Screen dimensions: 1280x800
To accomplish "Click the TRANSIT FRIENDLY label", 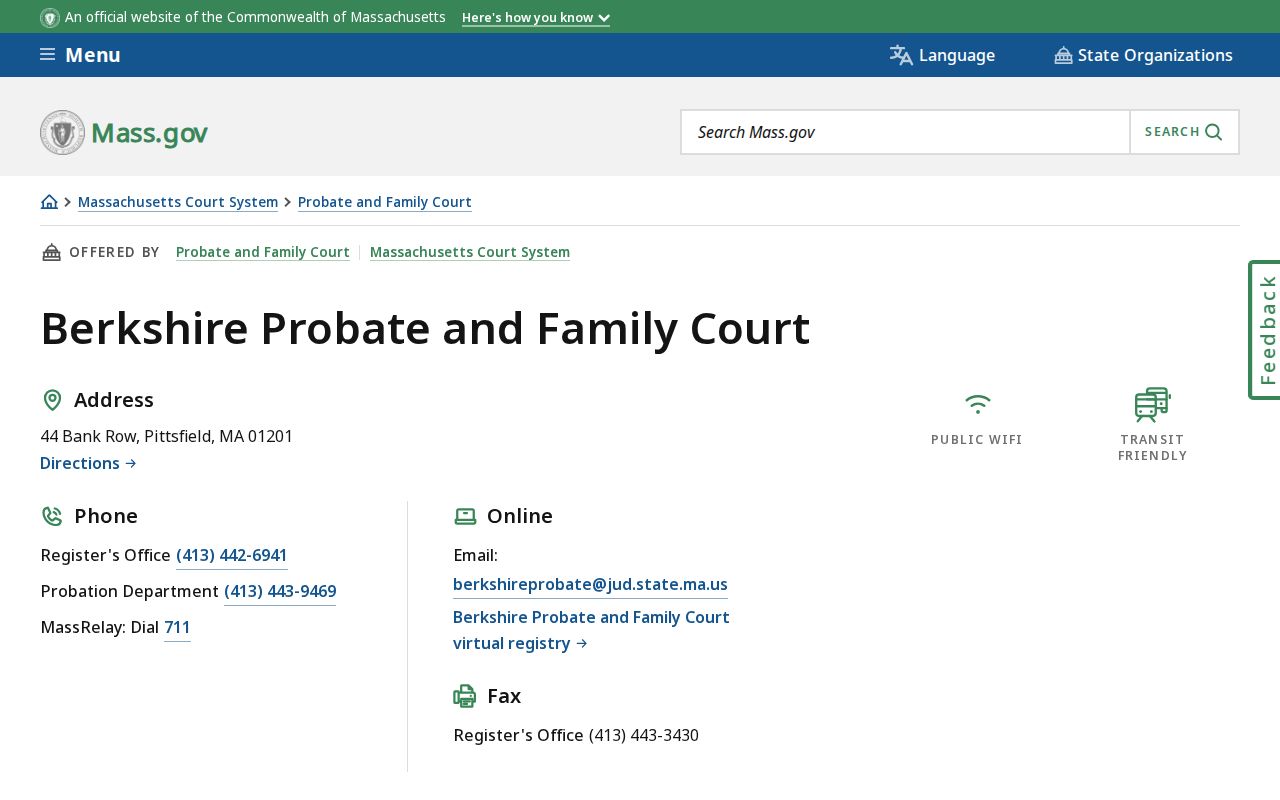I will pyautogui.click(x=1152, y=448).
